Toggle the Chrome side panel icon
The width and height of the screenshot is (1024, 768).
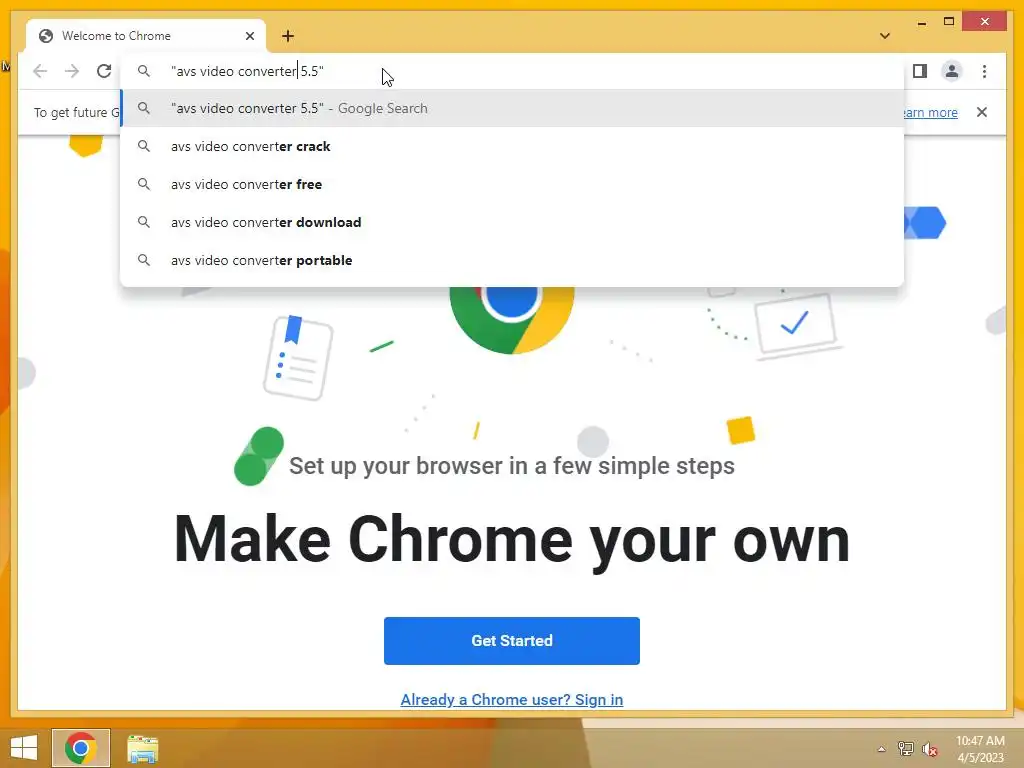click(x=920, y=71)
